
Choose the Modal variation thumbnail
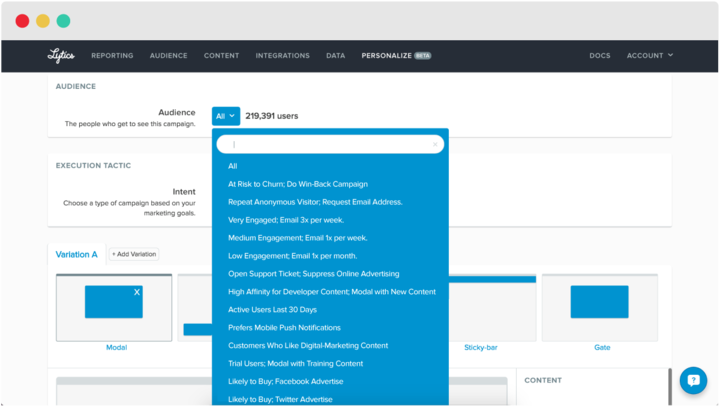click(114, 307)
